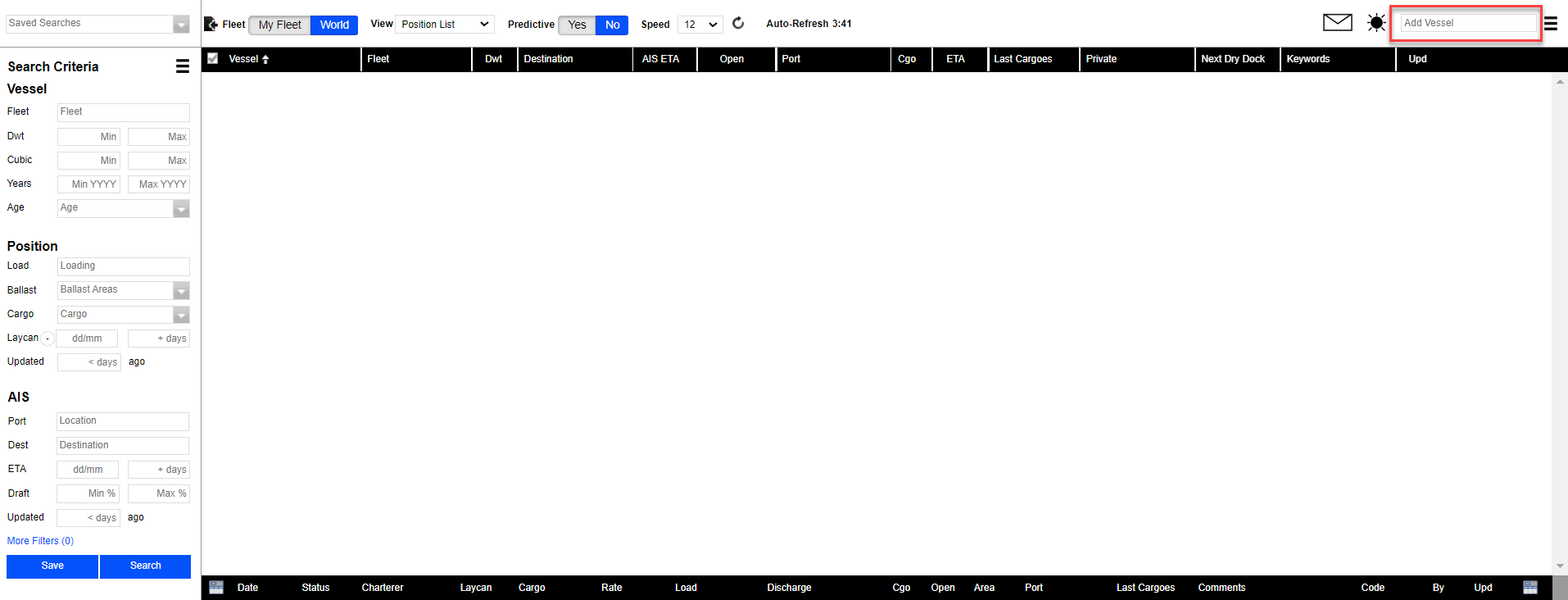The height and width of the screenshot is (600, 1568).
Task: Click the bottom-left table grid icon
Action: point(216,588)
